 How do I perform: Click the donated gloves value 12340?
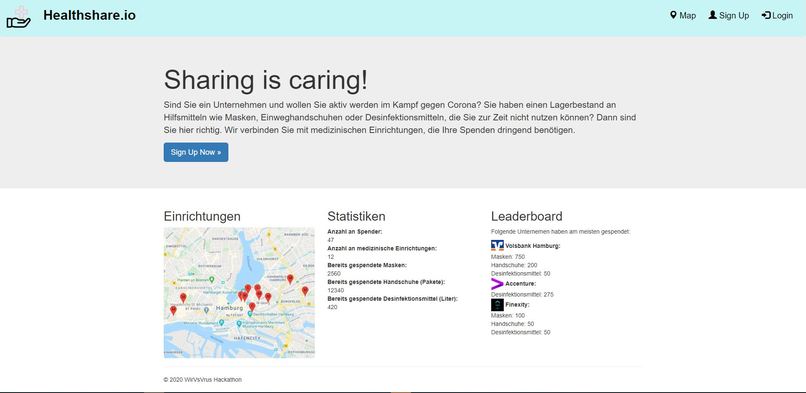point(335,290)
